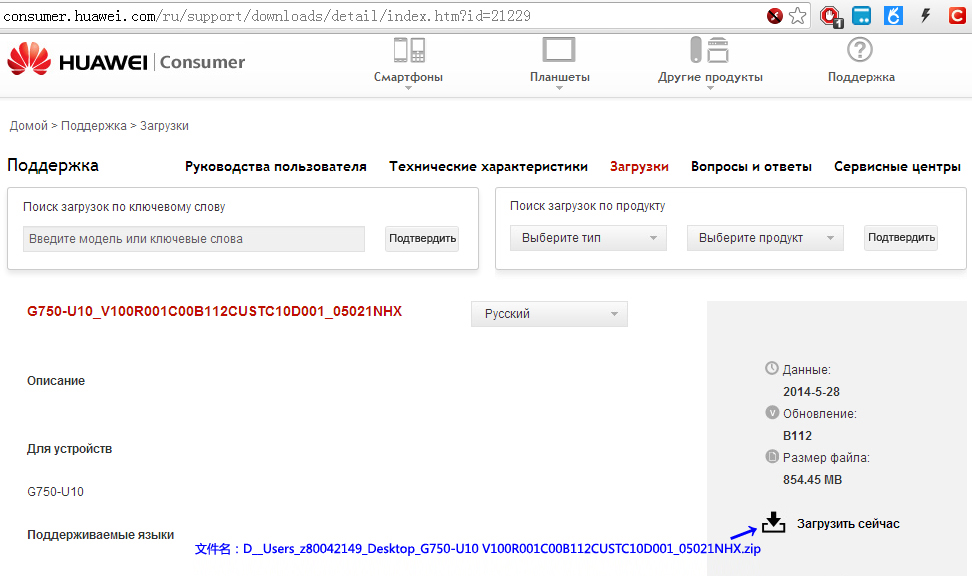Click the Поддержка section heading
This screenshot has height=579, width=972.
click(x=53, y=166)
